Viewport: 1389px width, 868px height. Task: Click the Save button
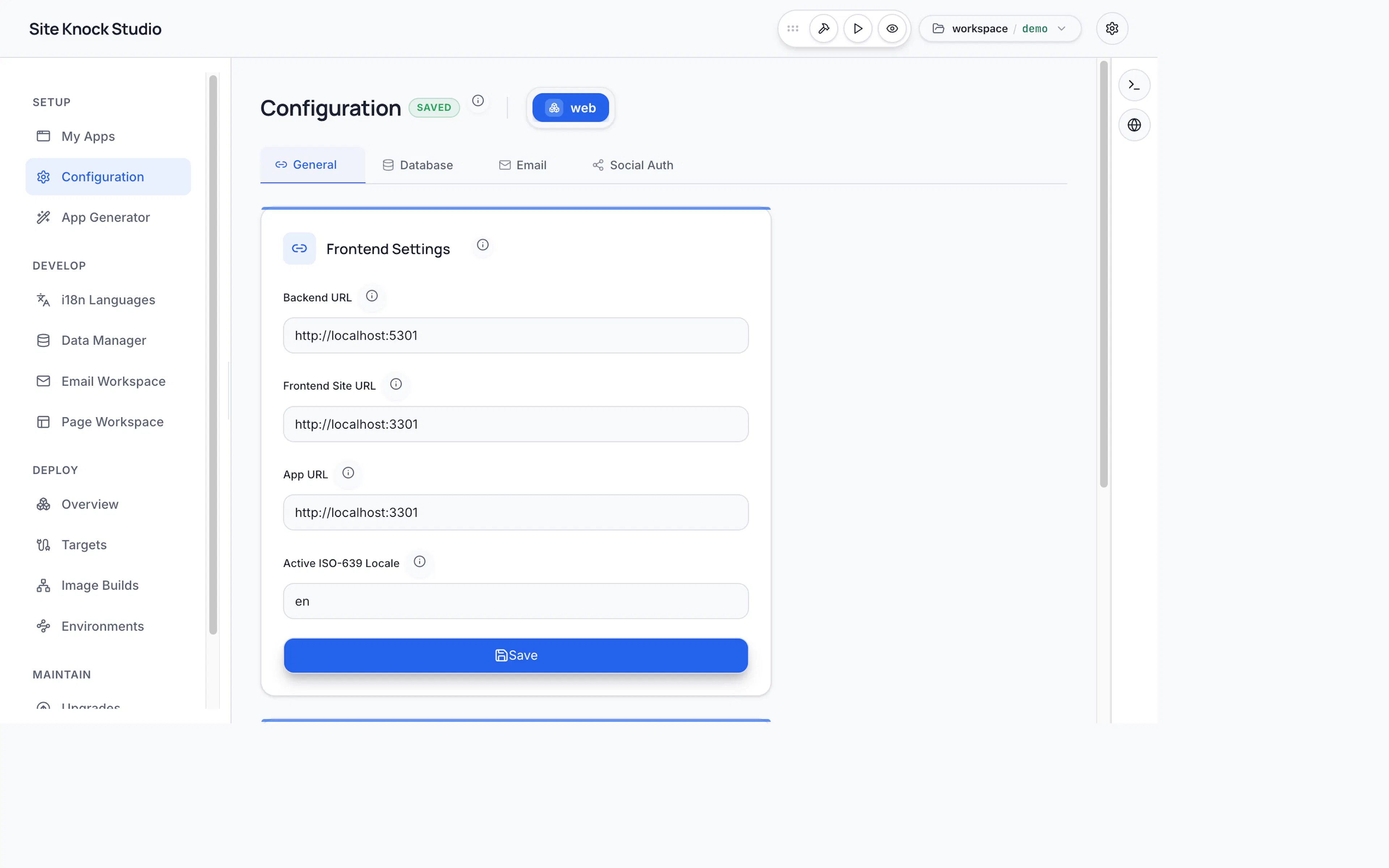tap(515, 656)
